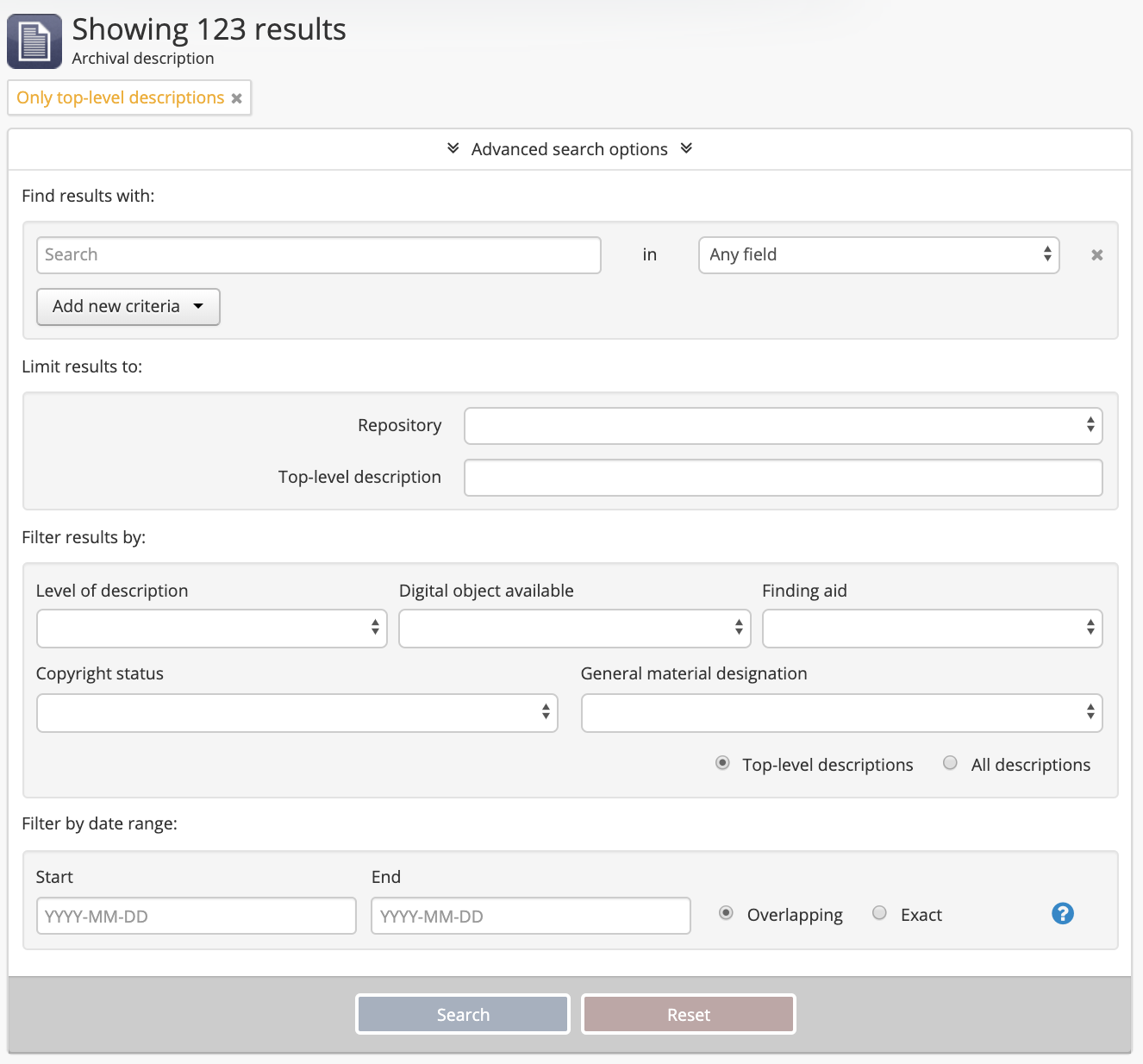Click into the Start date field
The height and width of the screenshot is (1064, 1143).
197,916
